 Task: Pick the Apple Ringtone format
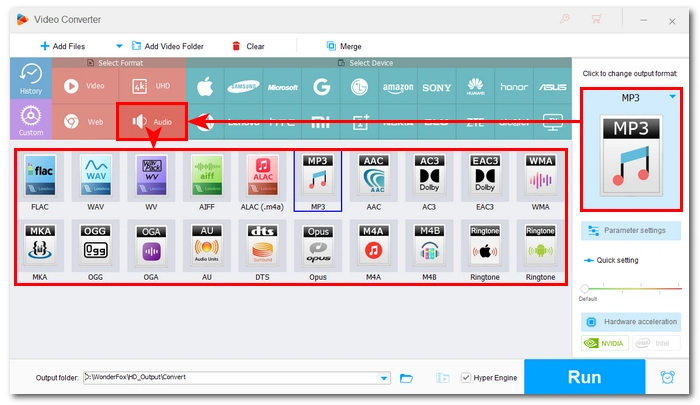click(x=485, y=246)
